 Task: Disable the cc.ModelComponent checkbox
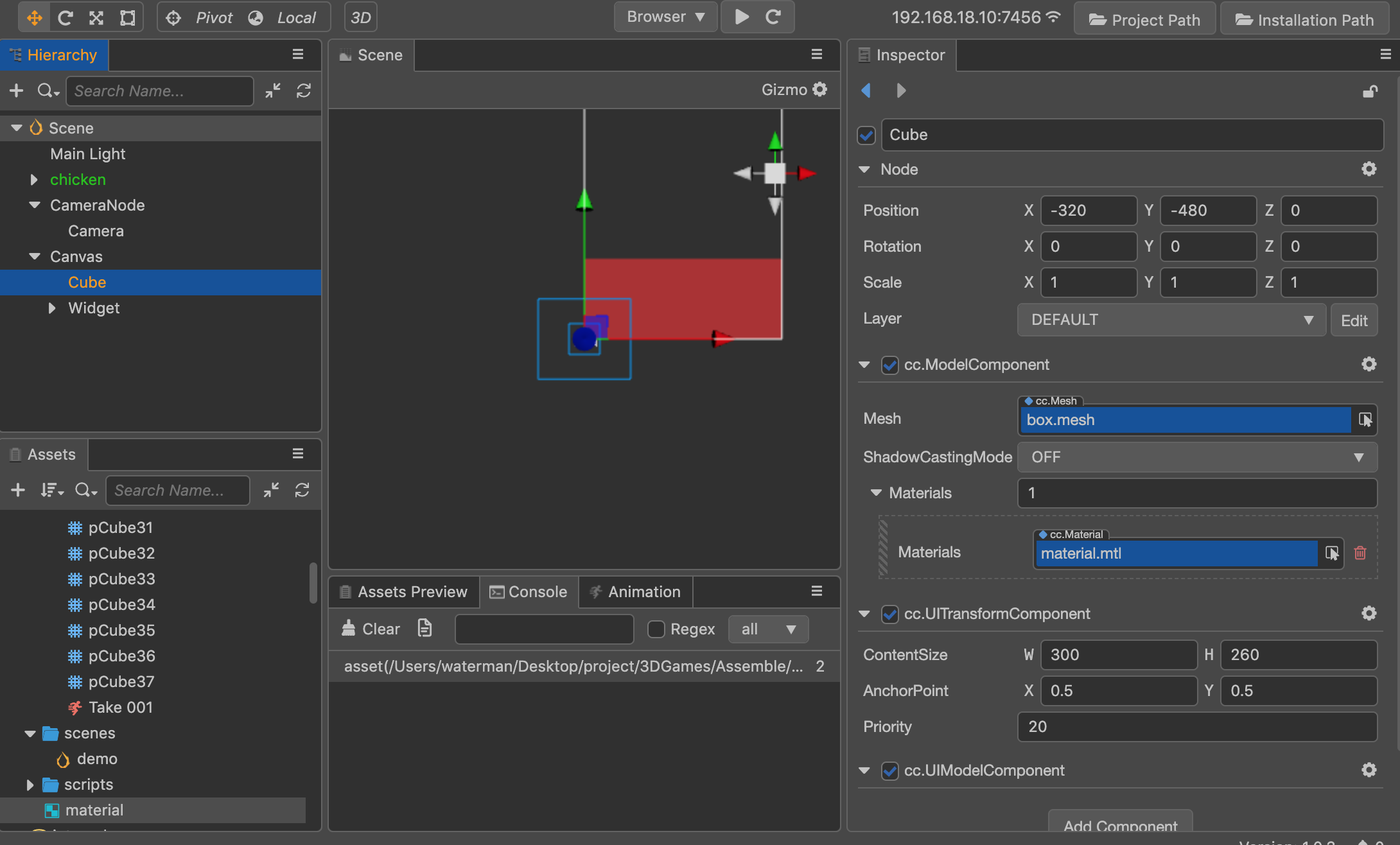tap(889, 365)
